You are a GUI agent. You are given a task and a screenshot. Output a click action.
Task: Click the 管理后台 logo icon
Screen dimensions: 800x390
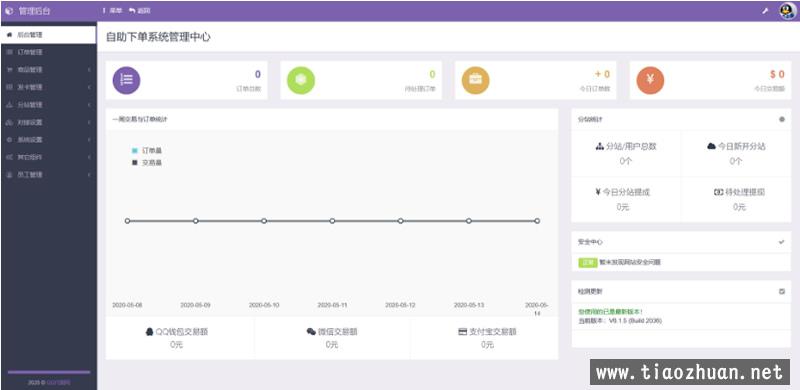pyautogui.click(x=9, y=11)
